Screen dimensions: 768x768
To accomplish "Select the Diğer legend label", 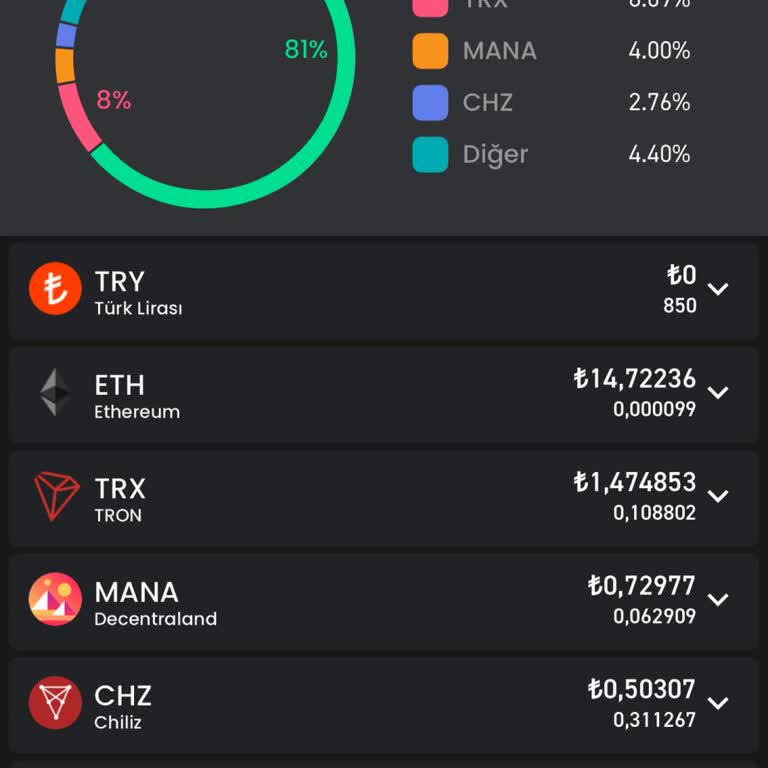I will coord(495,154).
